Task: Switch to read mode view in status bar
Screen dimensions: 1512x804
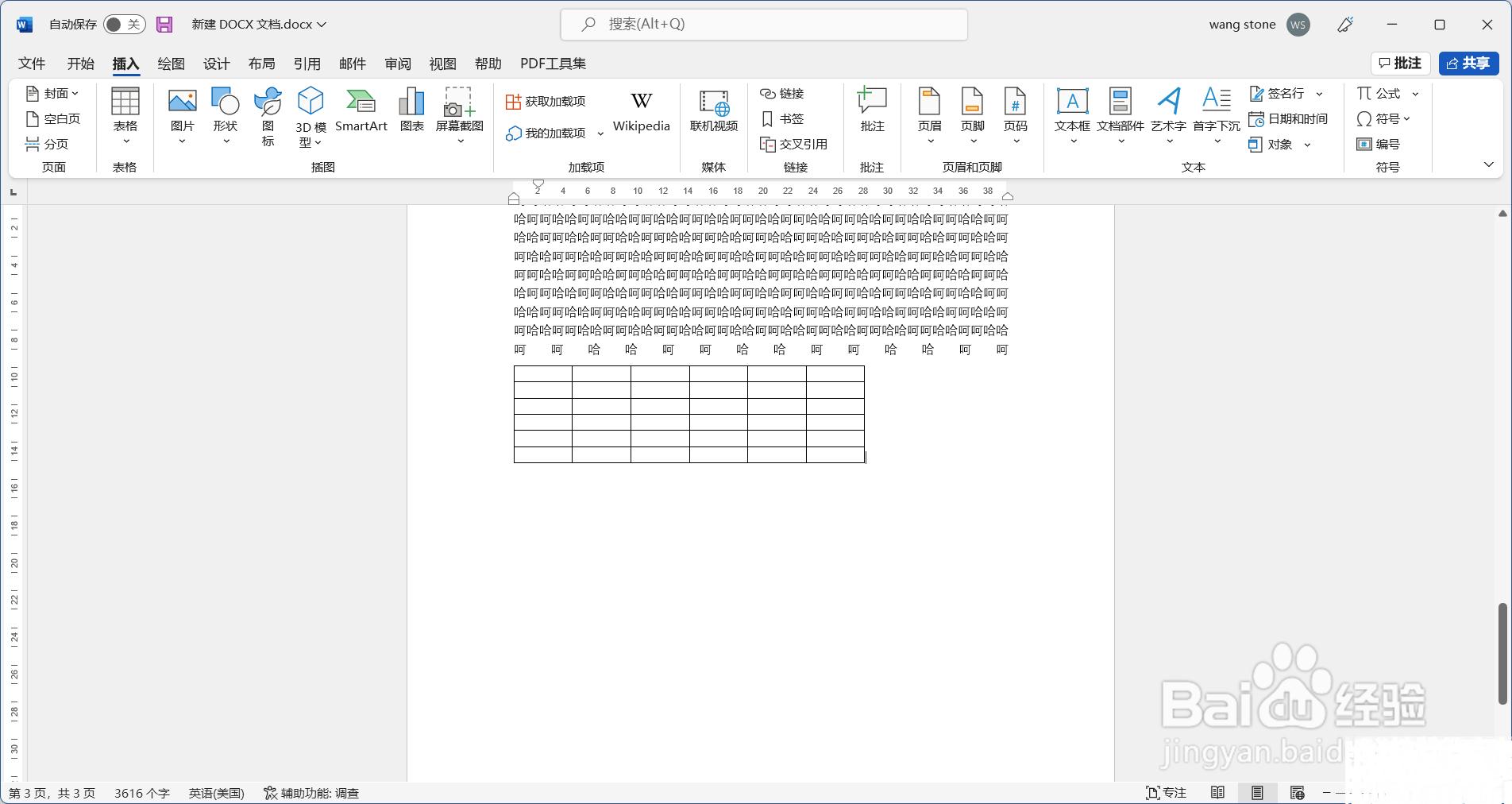Action: click(x=1217, y=793)
